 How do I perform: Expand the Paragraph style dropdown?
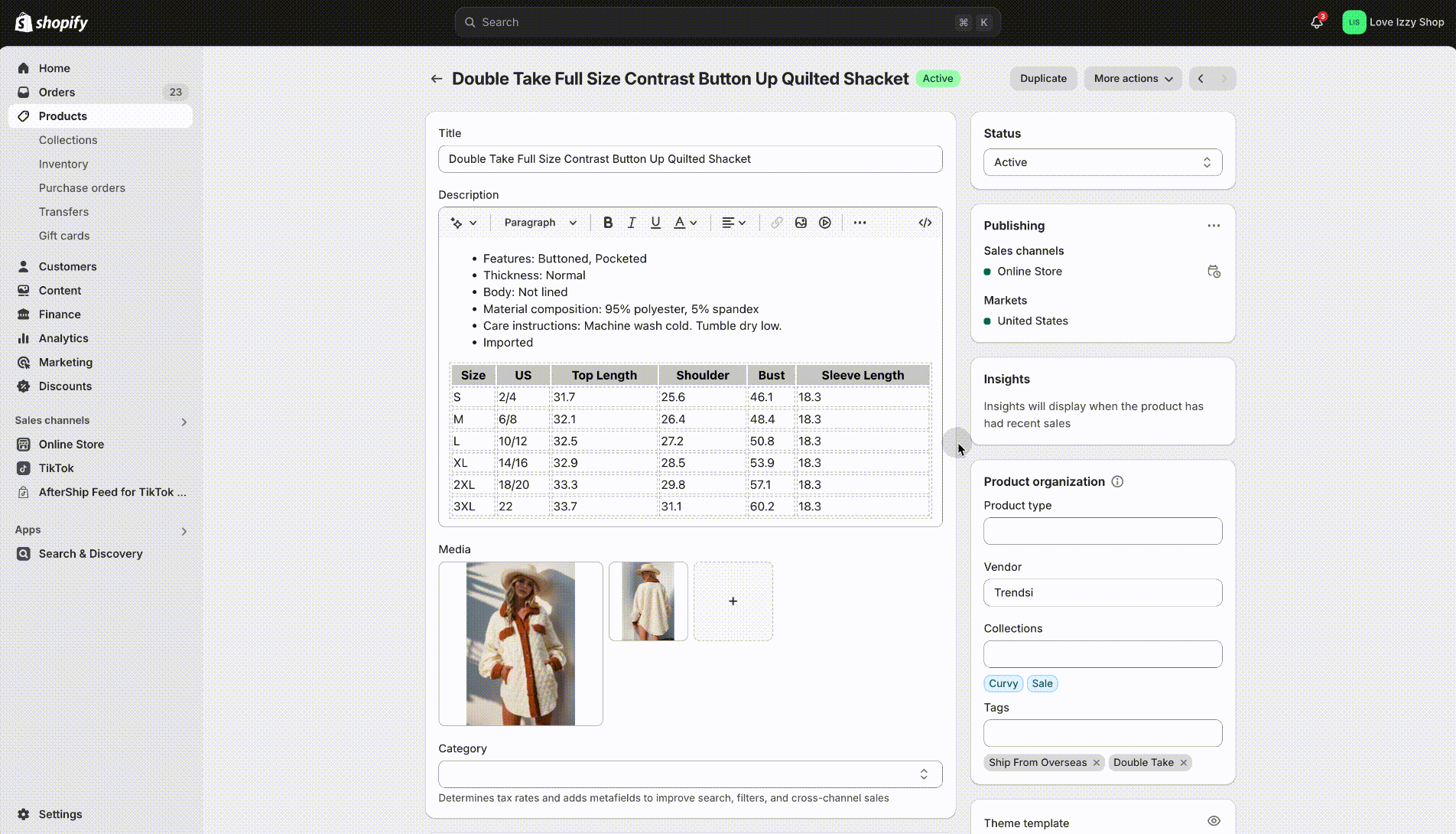[540, 223]
